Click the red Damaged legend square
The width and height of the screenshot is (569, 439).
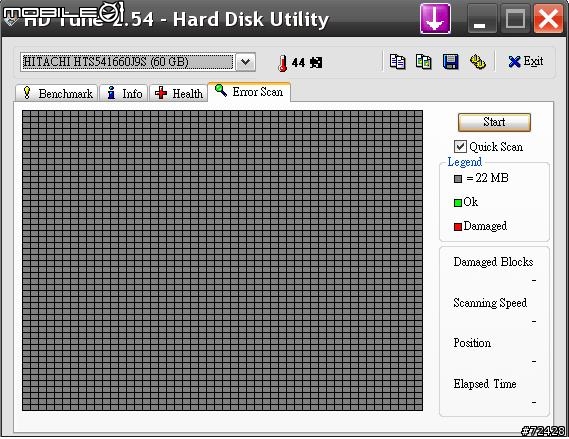click(x=458, y=227)
